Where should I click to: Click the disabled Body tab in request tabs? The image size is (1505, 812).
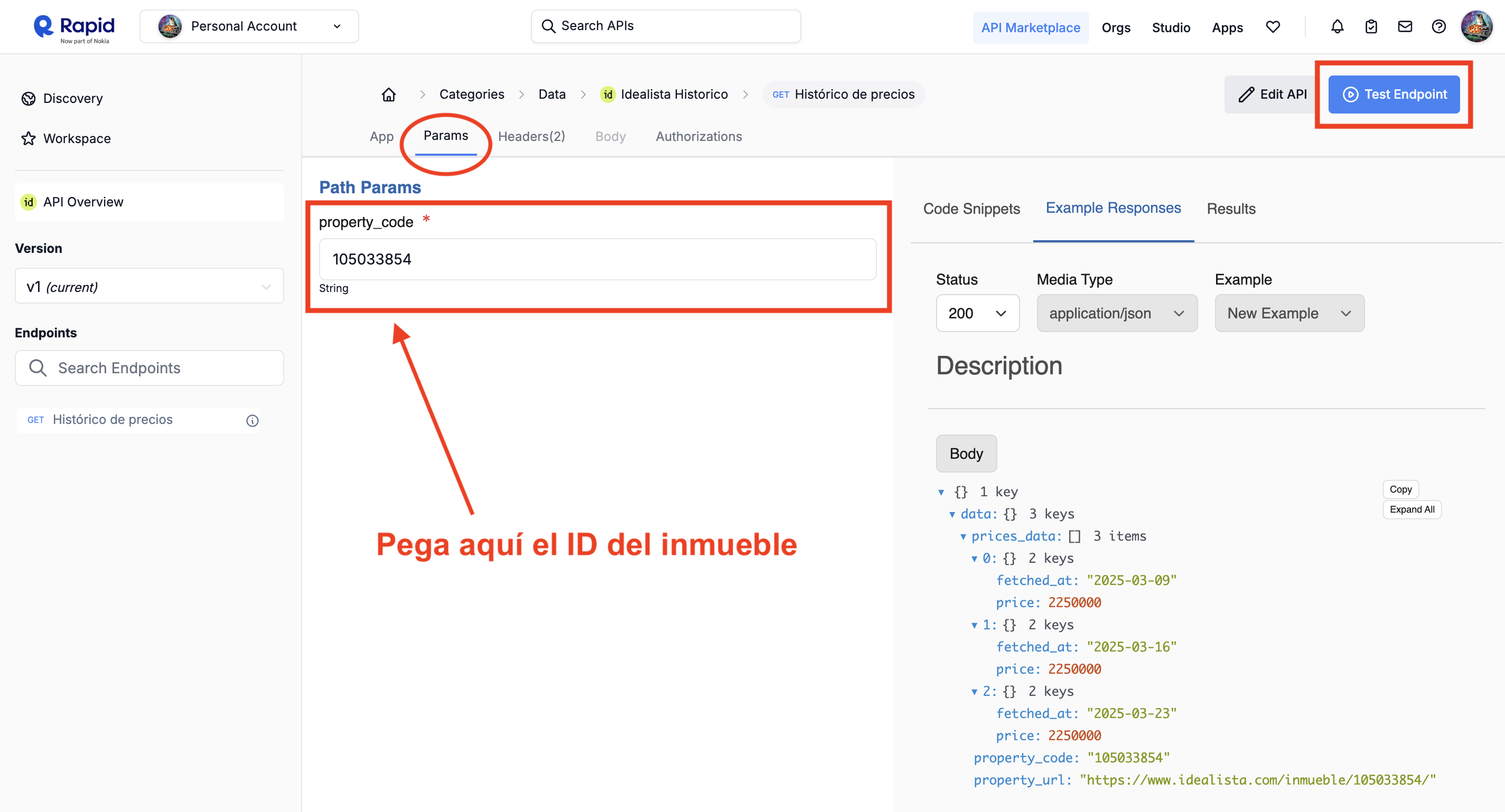(611, 137)
